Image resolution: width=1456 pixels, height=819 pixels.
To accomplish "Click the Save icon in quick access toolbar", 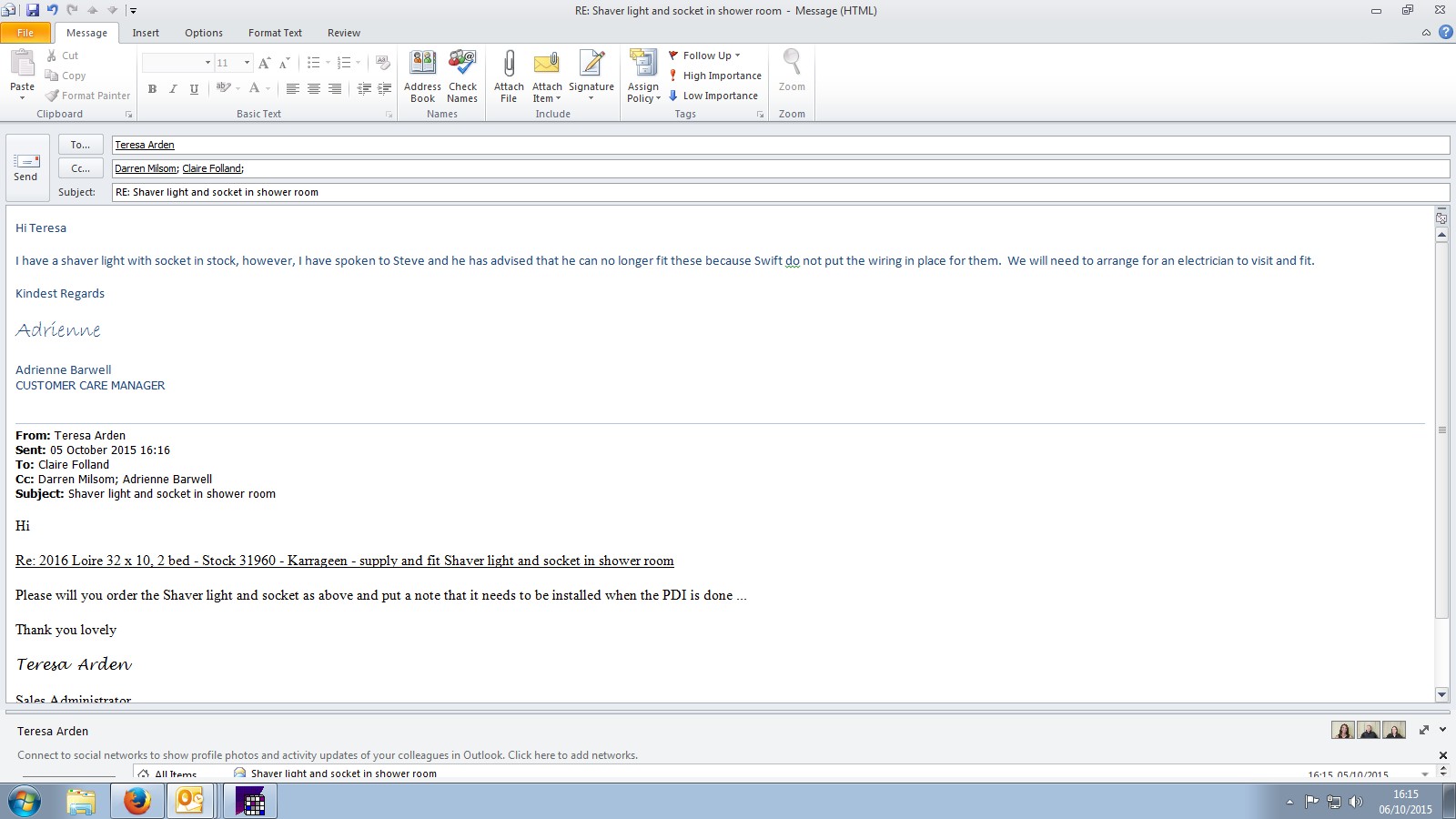I will point(33,10).
